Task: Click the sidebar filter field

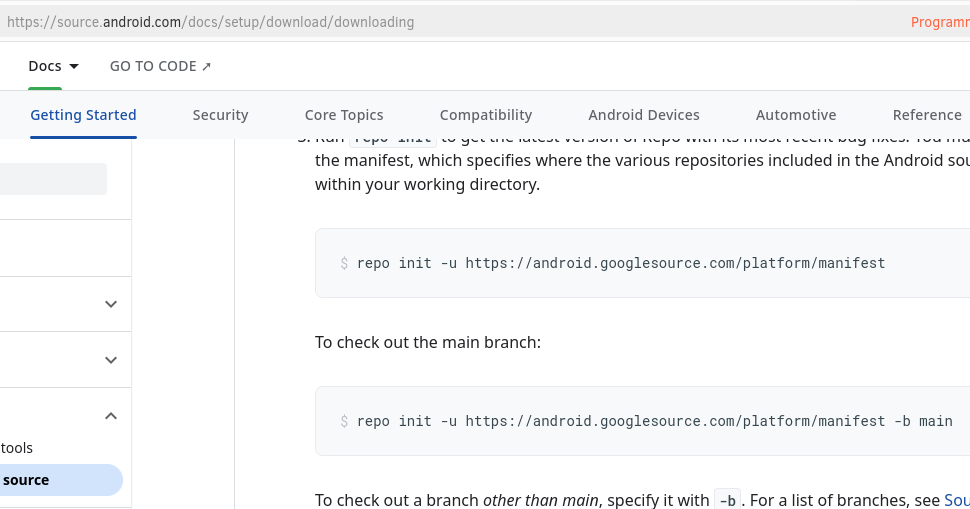Action: 53,179
